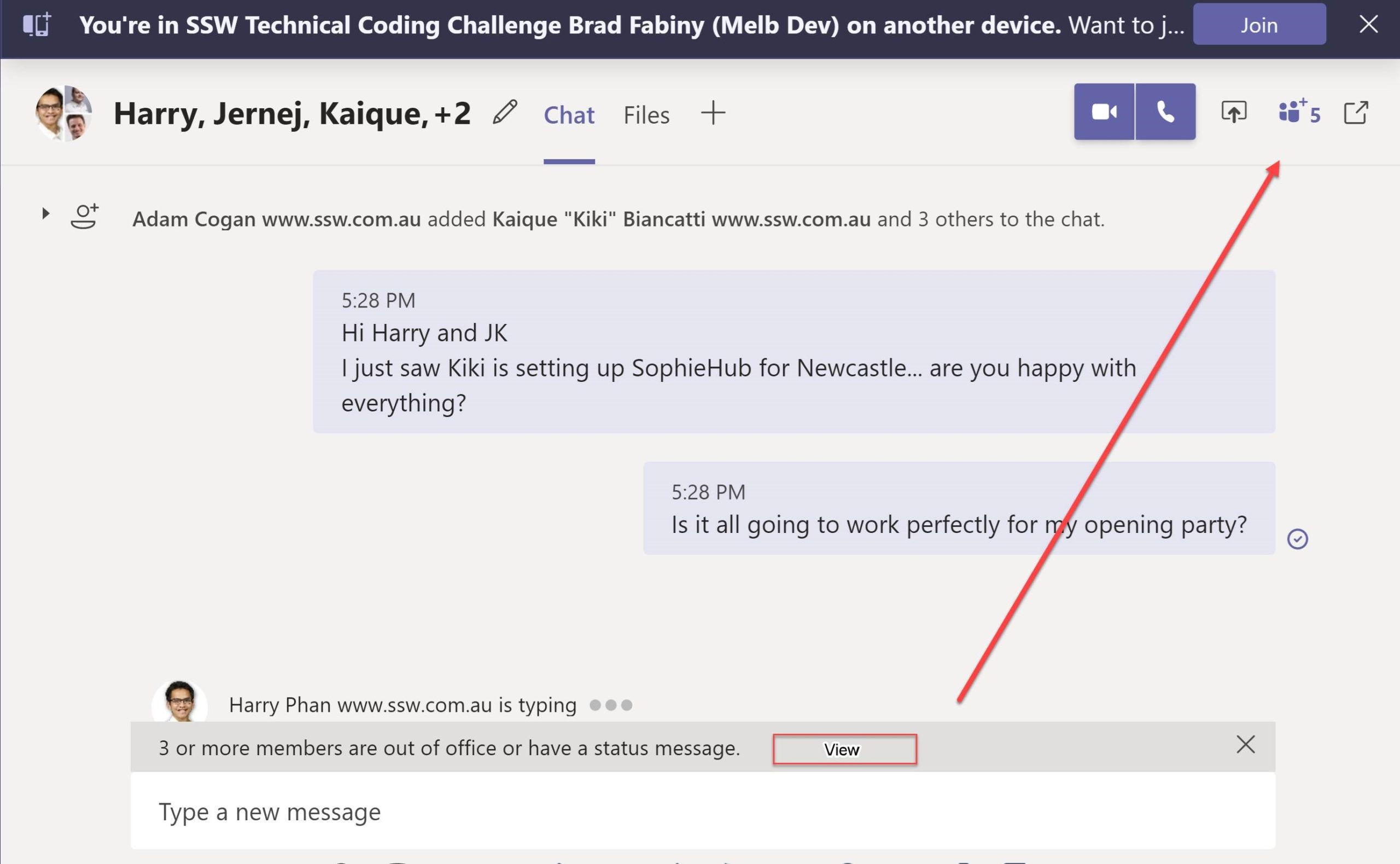View members' out of office status

tap(844, 749)
